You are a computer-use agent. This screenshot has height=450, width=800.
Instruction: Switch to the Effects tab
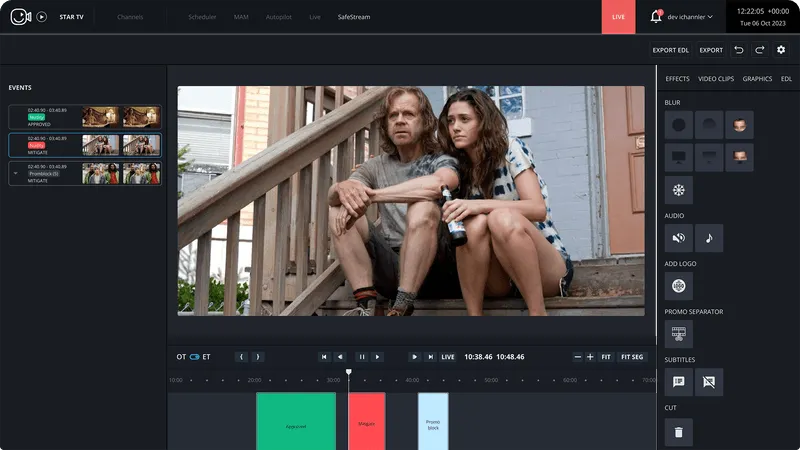tap(677, 79)
